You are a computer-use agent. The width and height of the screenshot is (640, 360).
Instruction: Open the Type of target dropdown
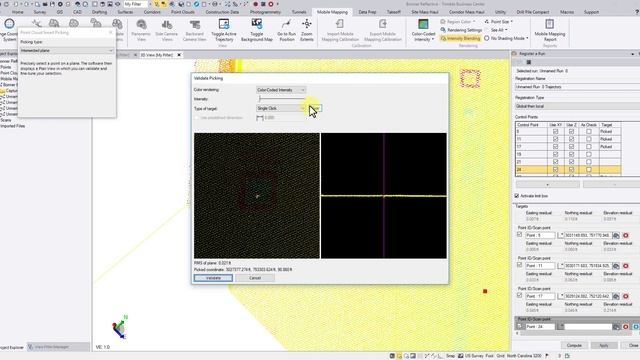tap(281, 108)
